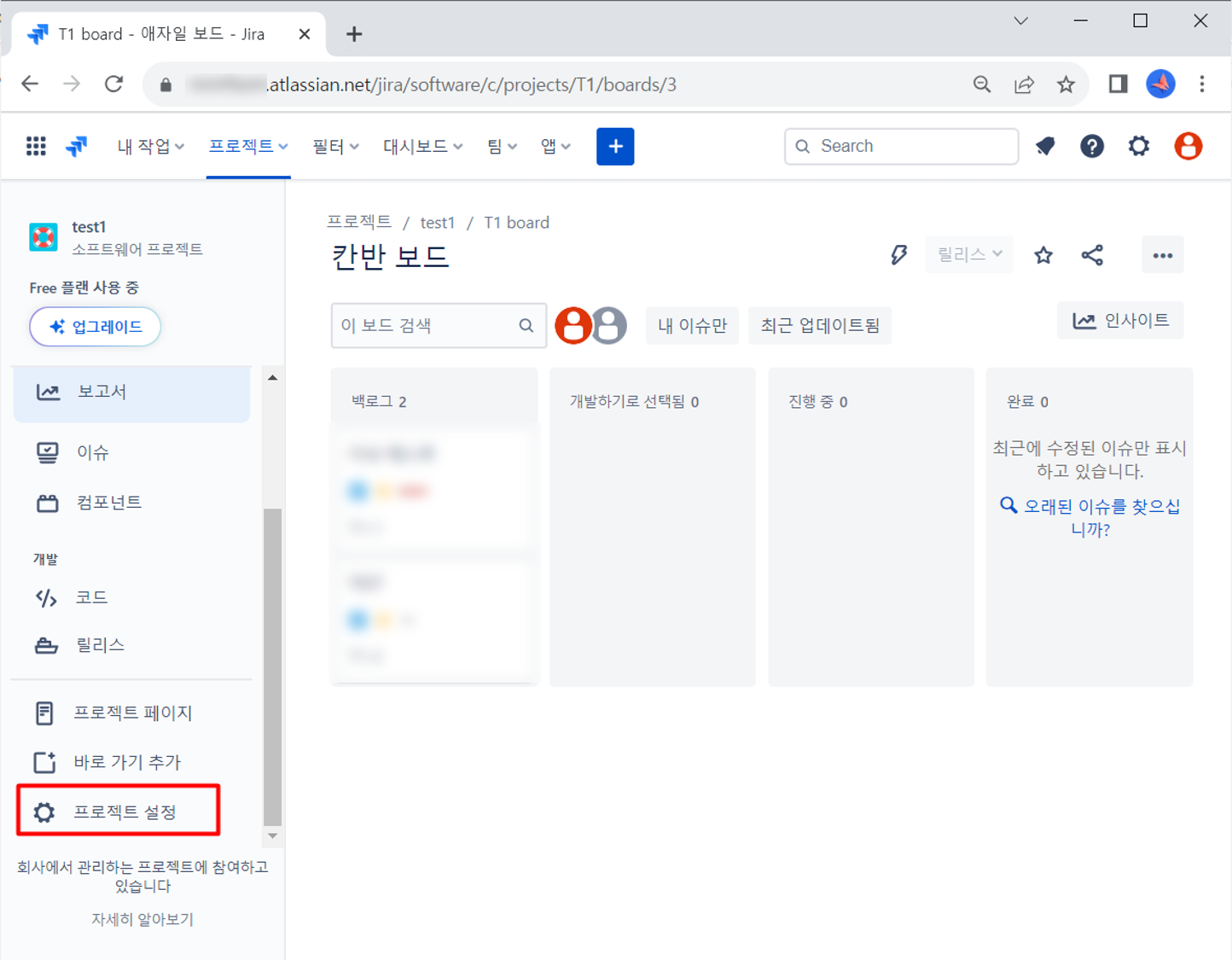Image resolution: width=1232 pixels, height=960 pixels.
Task: Toggle the '최근 업데이트됨' quick filter
Action: pyautogui.click(x=819, y=325)
